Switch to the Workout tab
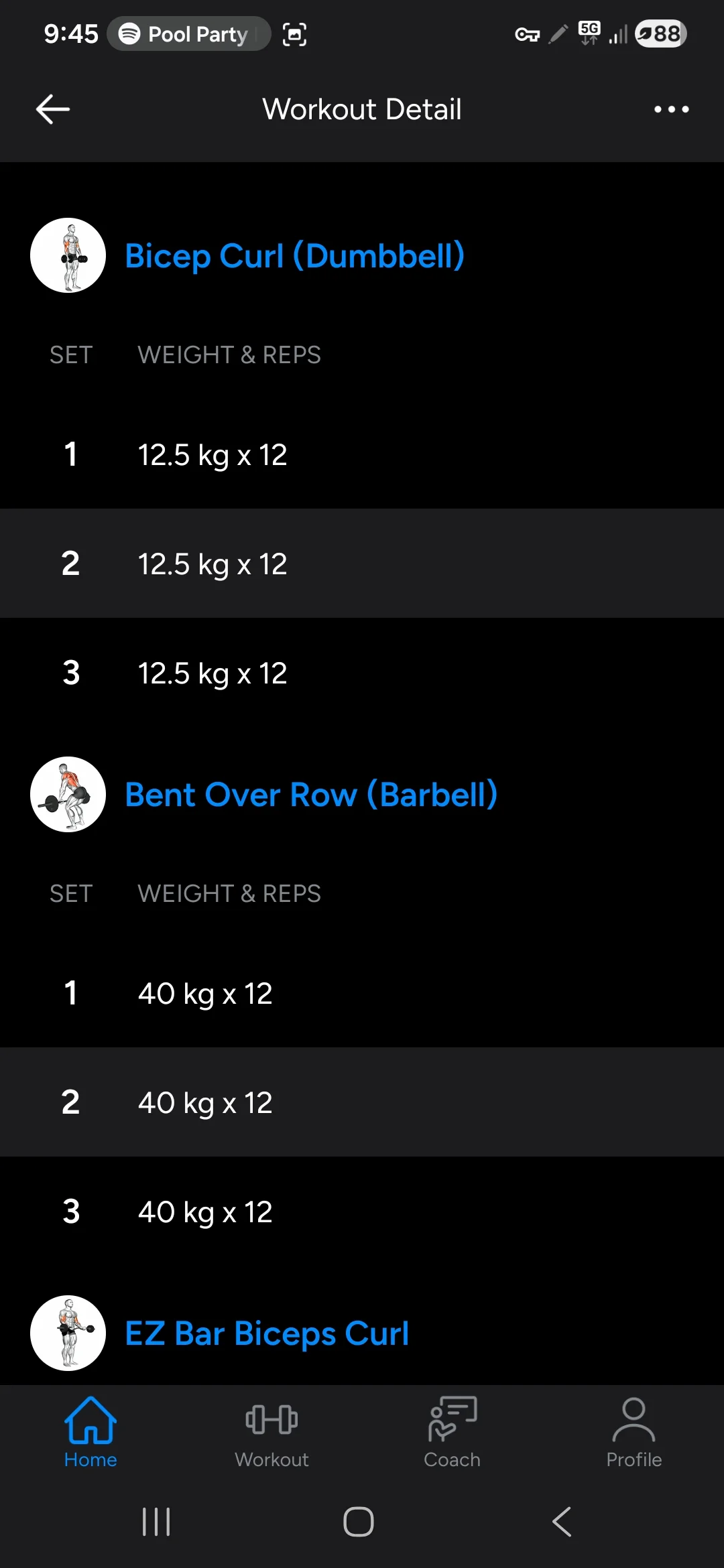Viewport: 724px width, 1568px height. point(271,1433)
